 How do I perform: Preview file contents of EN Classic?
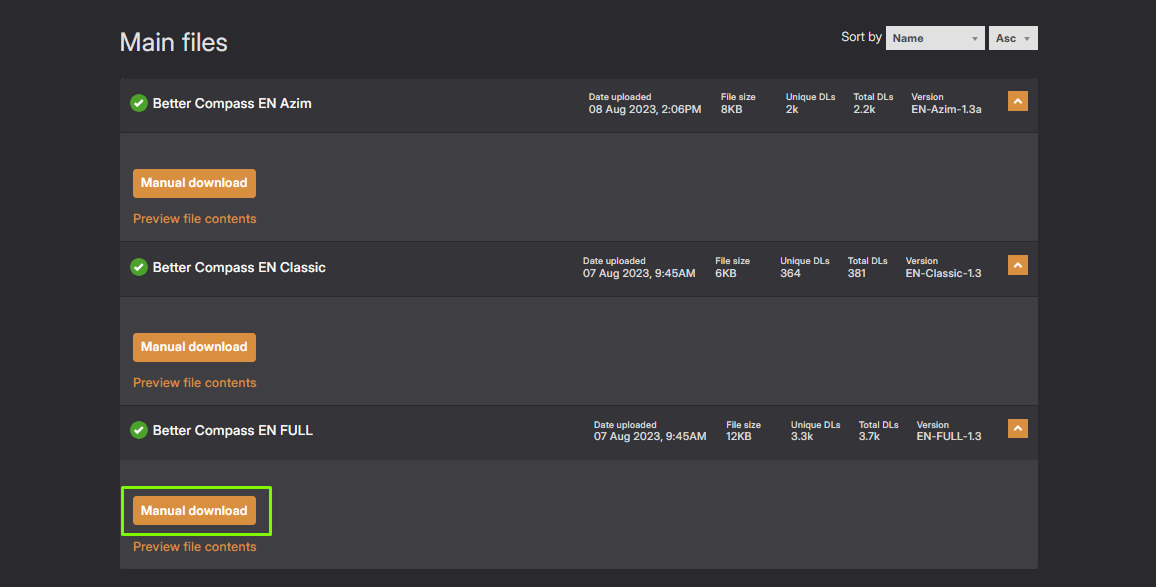194,383
